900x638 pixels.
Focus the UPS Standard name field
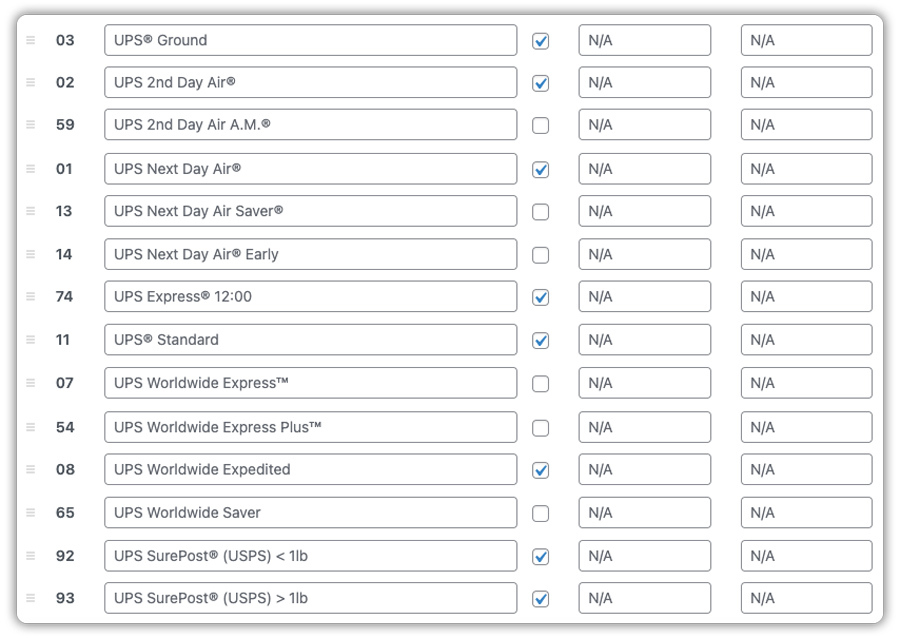pyautogui.click(x=311, y=340)
